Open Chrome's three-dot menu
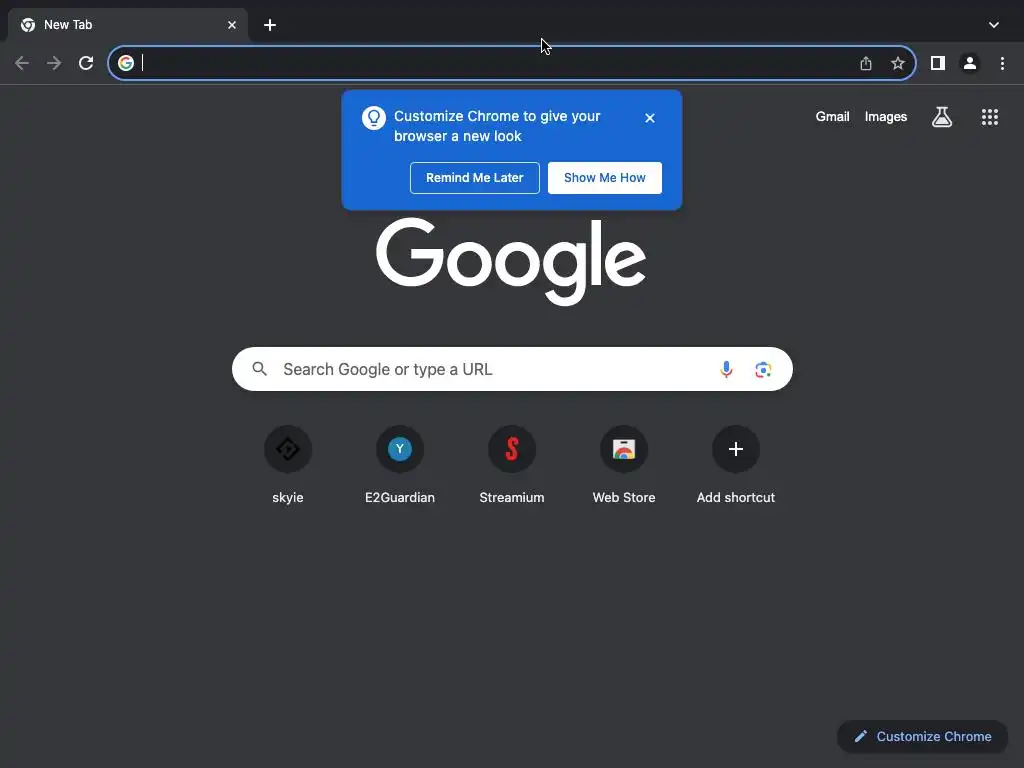The height and width of the screenshot is (768, 1024). [1002, 63]
